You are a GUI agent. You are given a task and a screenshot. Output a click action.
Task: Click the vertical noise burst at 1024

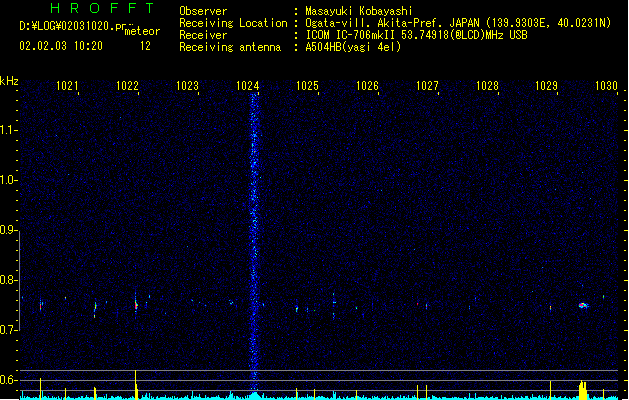coord(254,241)
